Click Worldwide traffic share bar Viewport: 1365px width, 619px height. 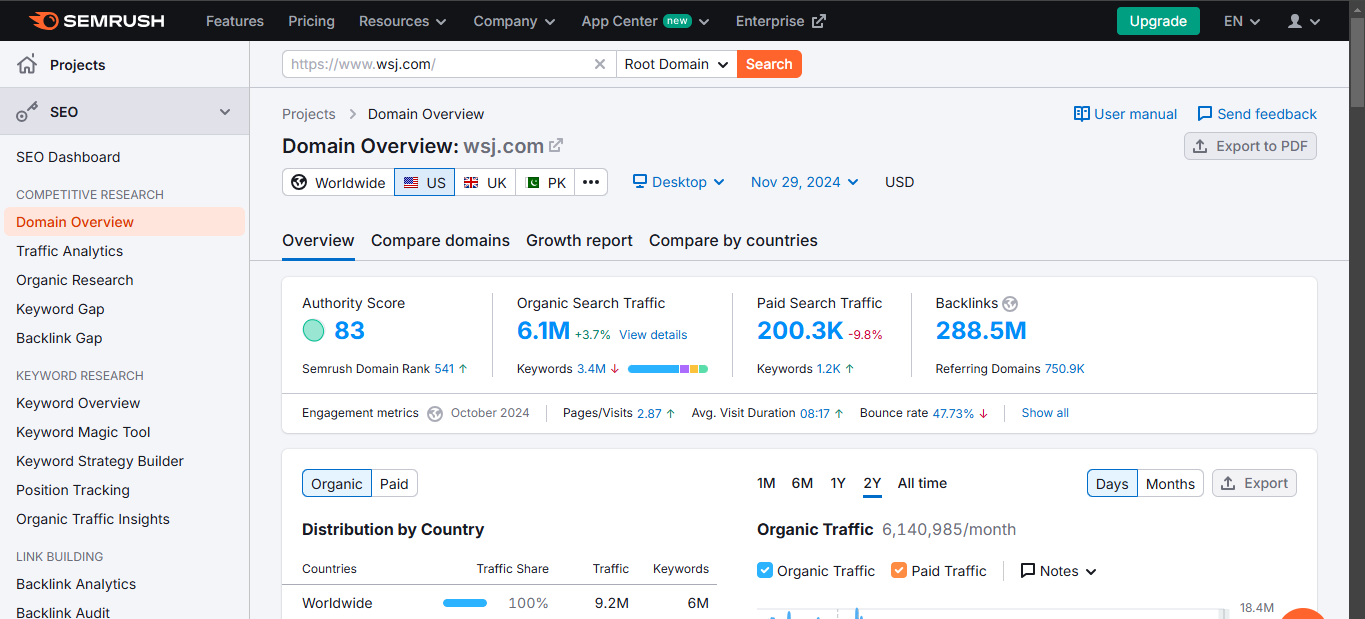[465, 603]
